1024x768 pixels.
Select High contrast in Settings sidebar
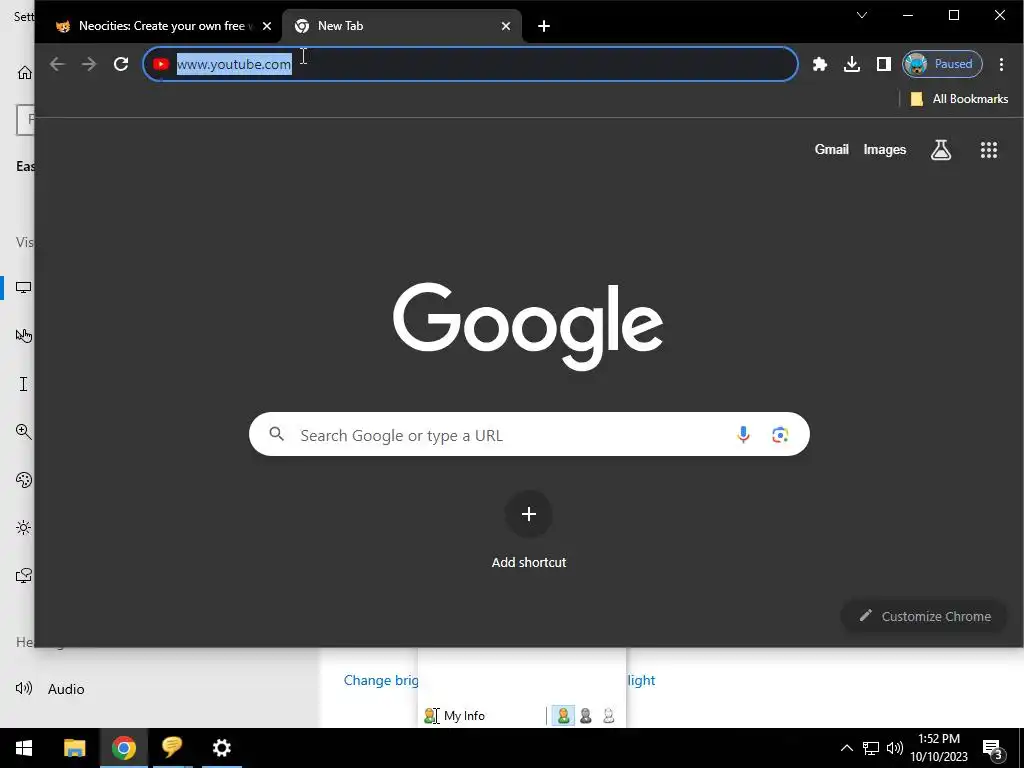click(24, 528)
